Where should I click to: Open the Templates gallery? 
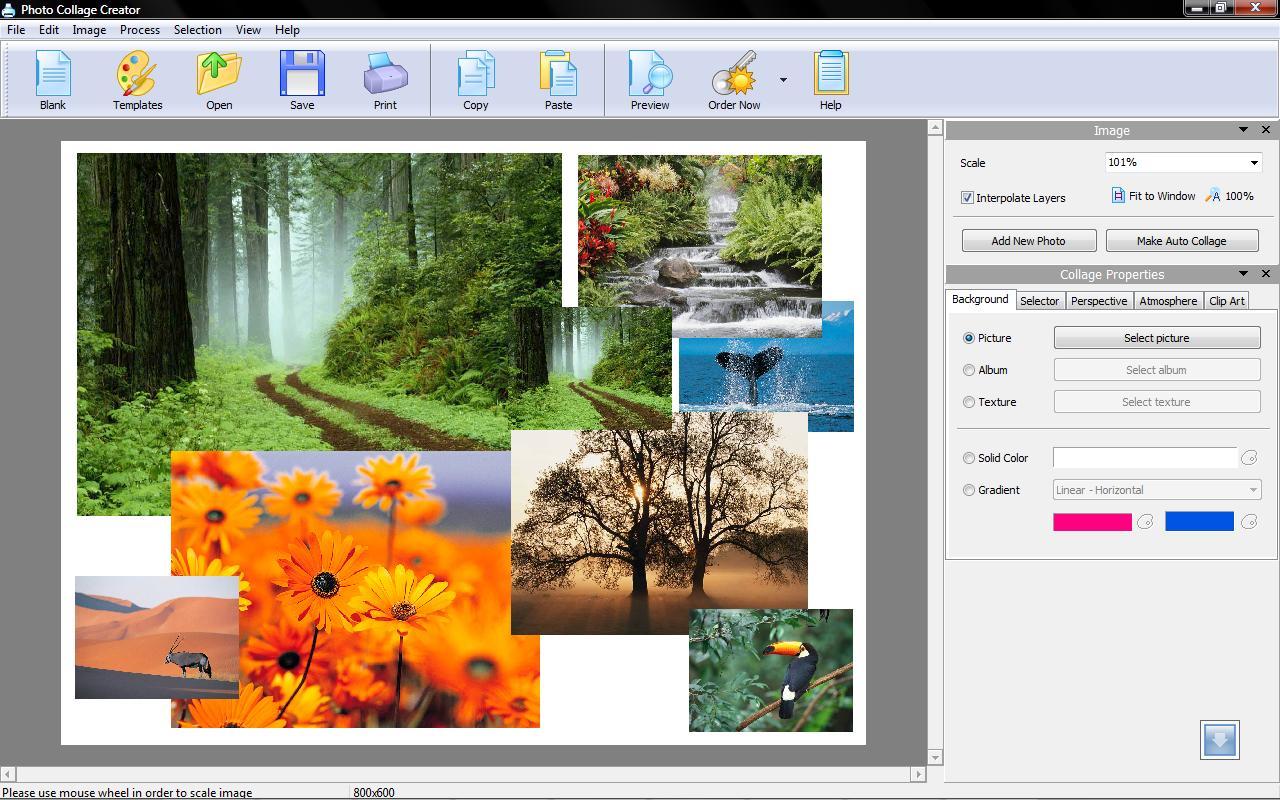(x=136, y=80)
